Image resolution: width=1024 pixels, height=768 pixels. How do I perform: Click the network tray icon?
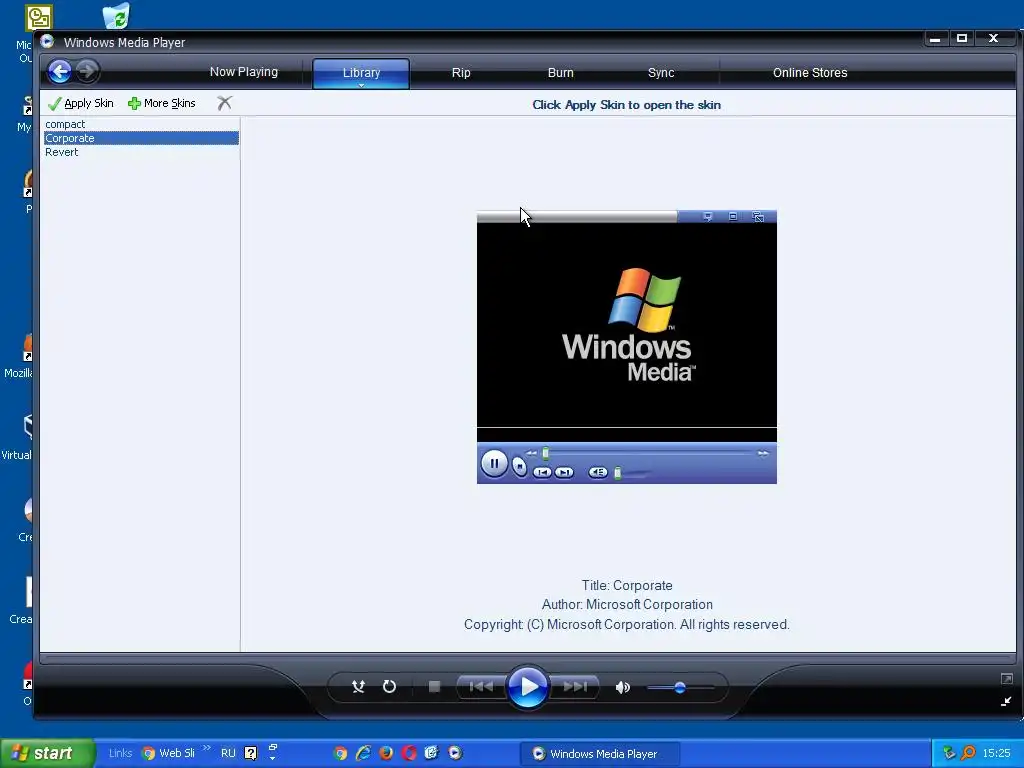[949, 753]
